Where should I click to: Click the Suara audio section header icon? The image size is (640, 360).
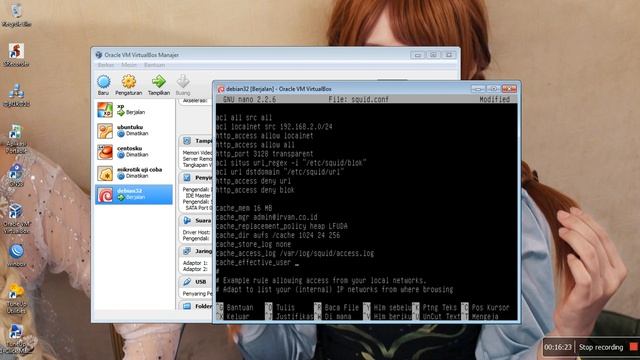point(187,220)
